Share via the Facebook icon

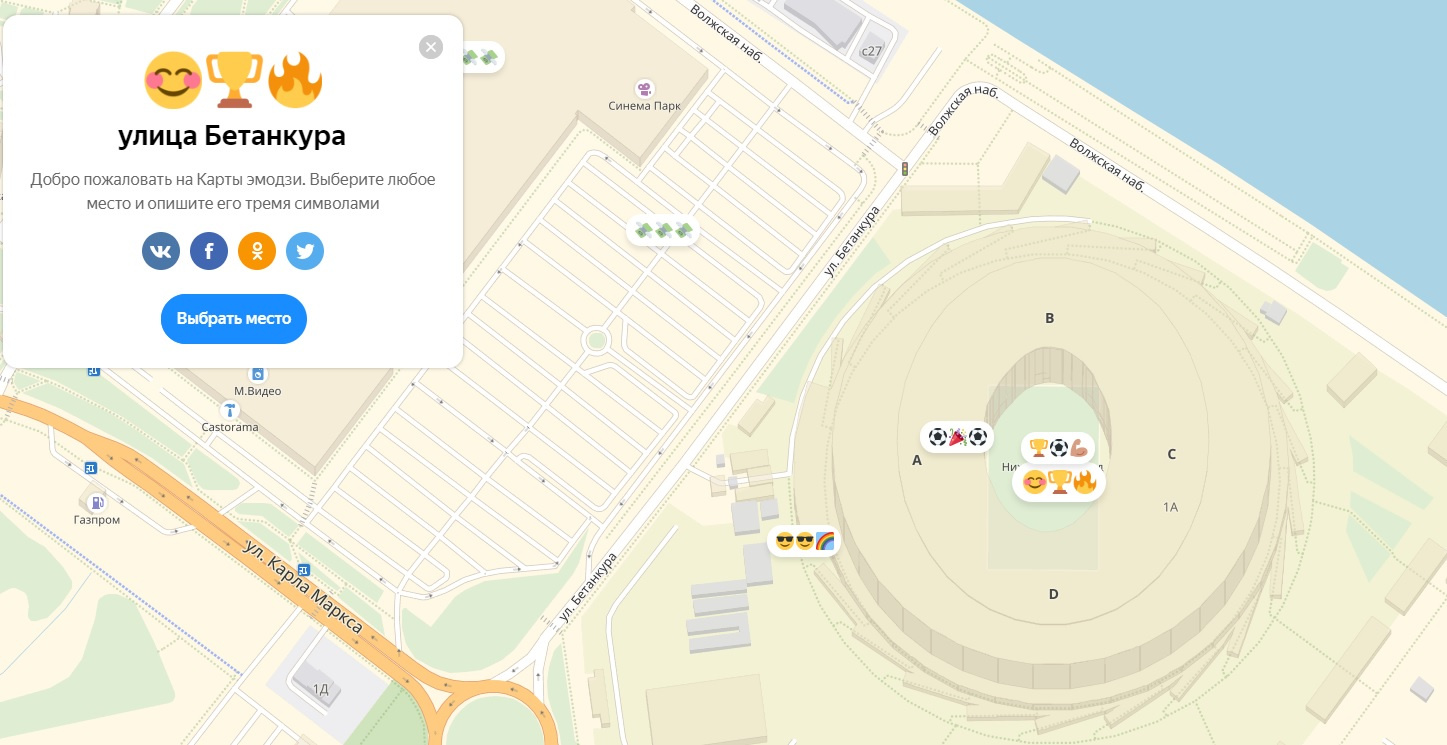[209, 251]
